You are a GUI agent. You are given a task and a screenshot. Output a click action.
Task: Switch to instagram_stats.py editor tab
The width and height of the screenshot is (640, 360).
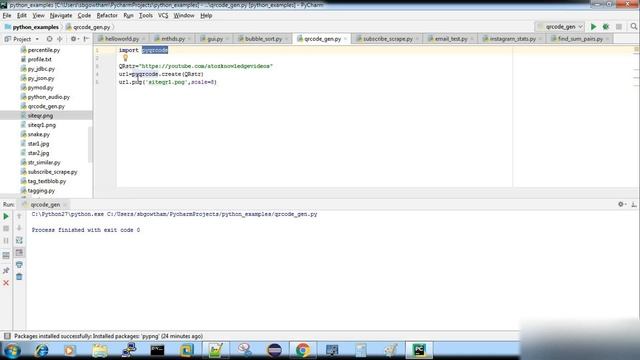(x=512, y=39)
